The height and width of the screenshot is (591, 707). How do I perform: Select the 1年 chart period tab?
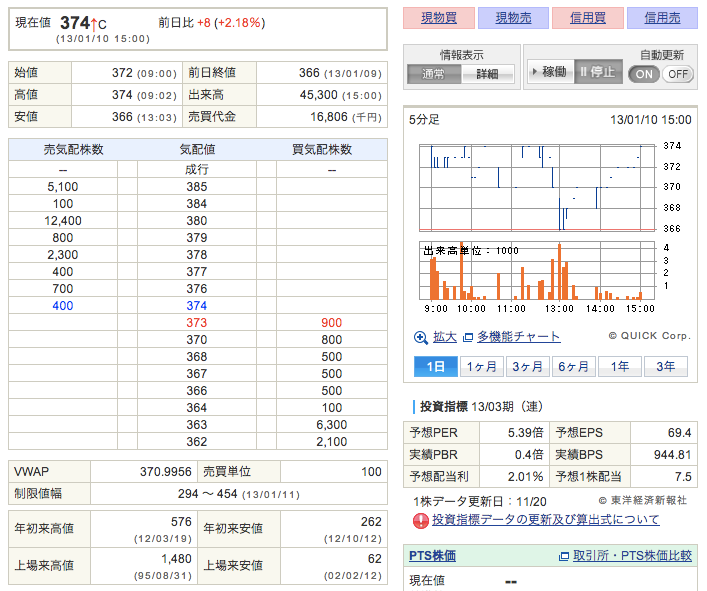click(x=620, y=367)
